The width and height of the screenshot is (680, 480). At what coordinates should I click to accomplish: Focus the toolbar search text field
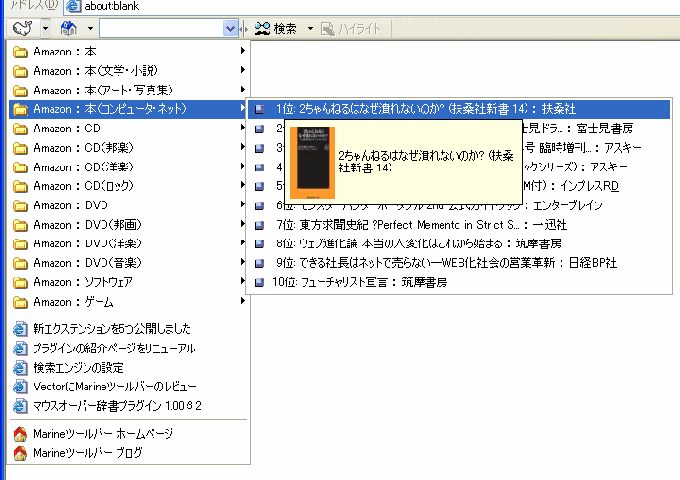point(161,29)
